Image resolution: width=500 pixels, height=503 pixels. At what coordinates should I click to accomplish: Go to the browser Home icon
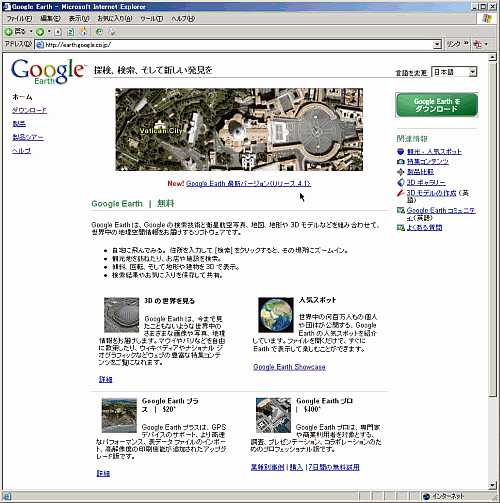pyautogui.click(x=83, y=32)
